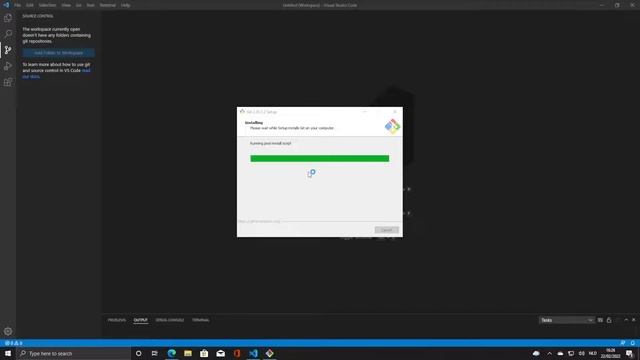The width and height of the screenshot is (640, 360).
Task: Open the Run menu
Action: [x=90, y=5]
